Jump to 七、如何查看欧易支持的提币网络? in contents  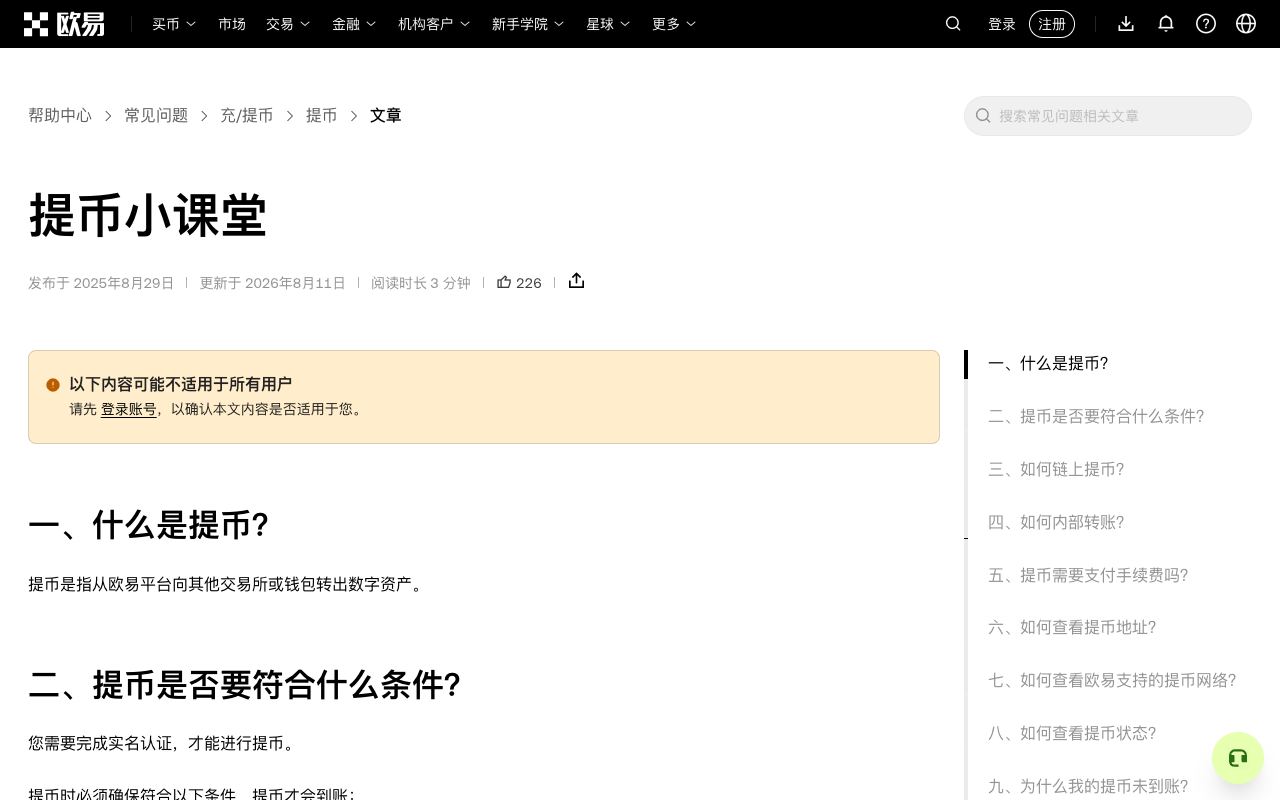[1112, 681]
